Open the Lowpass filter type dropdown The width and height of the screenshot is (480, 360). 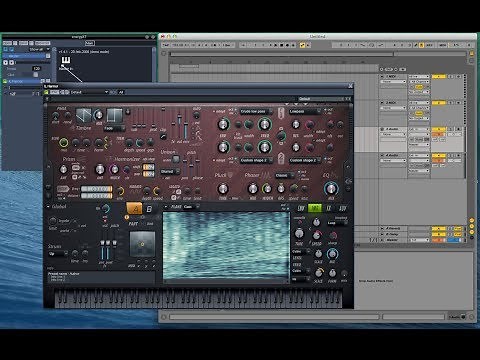pyautogui.click(x=305, y=111)
